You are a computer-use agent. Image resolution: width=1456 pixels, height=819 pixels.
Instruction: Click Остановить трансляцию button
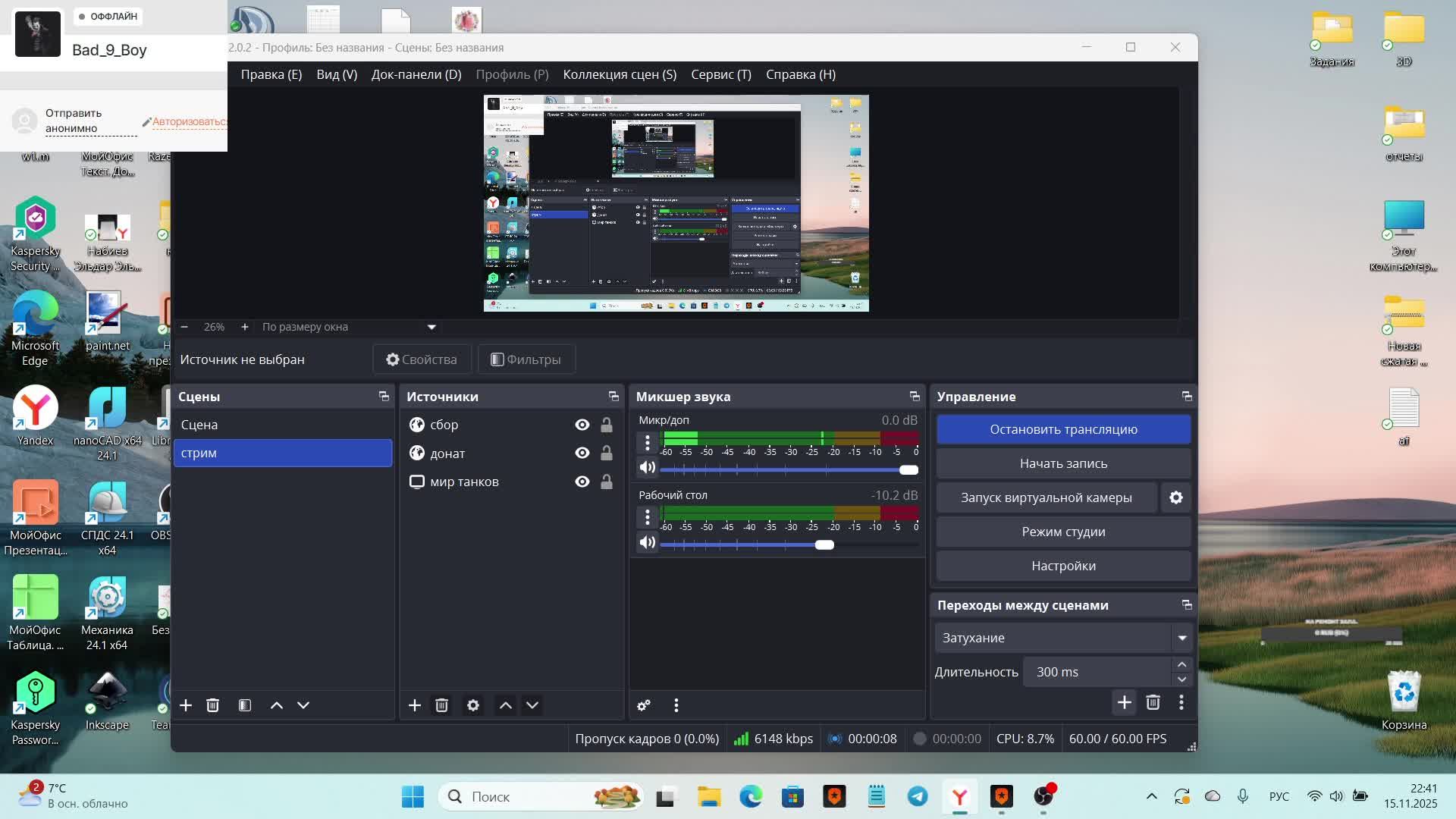pos(1063,429)
